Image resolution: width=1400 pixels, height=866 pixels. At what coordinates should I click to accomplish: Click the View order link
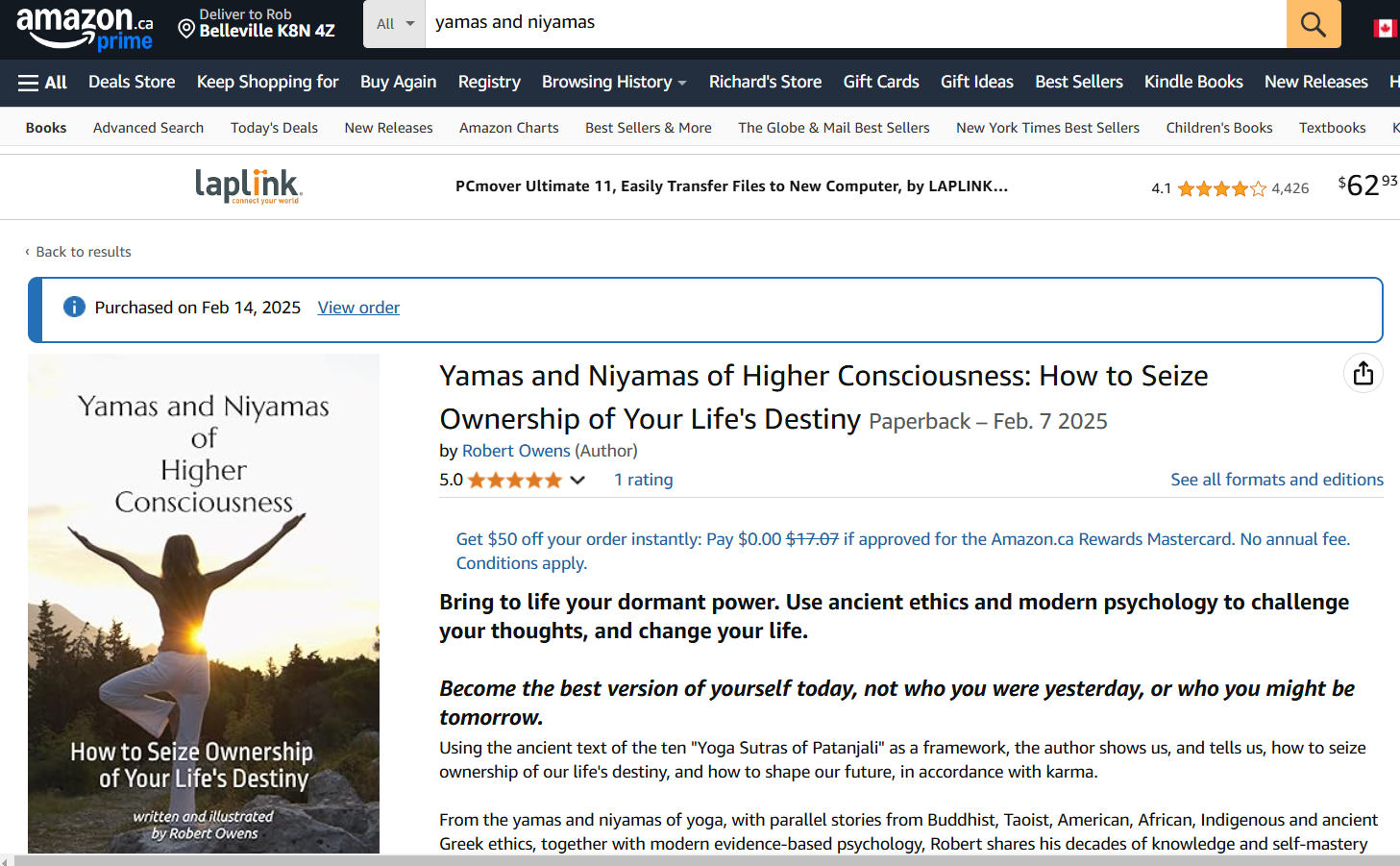(358, 308)
